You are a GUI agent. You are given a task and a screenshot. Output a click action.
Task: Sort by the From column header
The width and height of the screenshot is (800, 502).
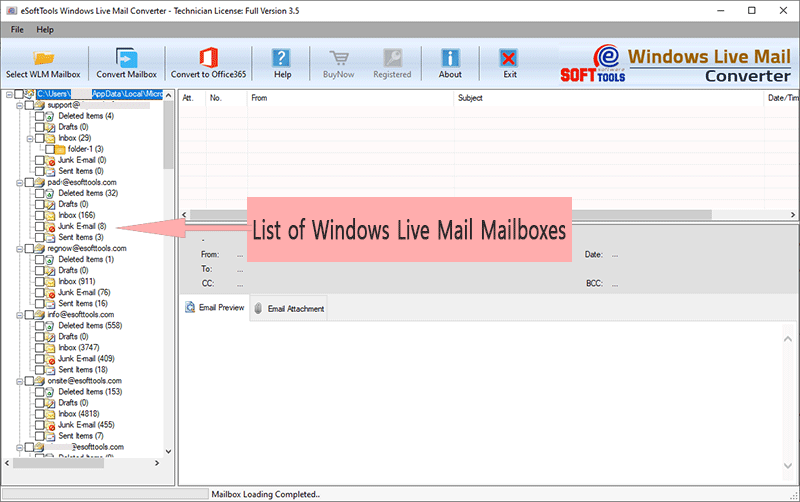(x=350, y=98)
